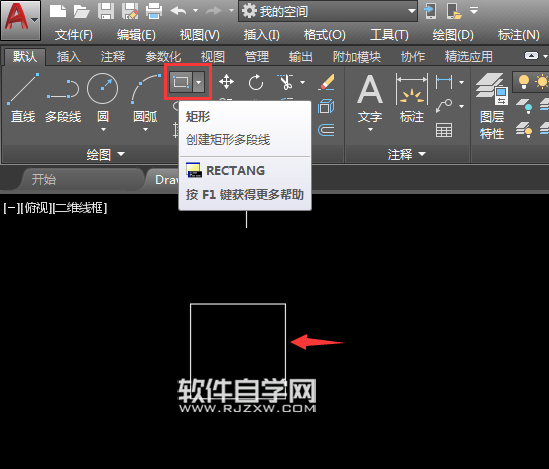Undo the last action arrow

(179, 11)
